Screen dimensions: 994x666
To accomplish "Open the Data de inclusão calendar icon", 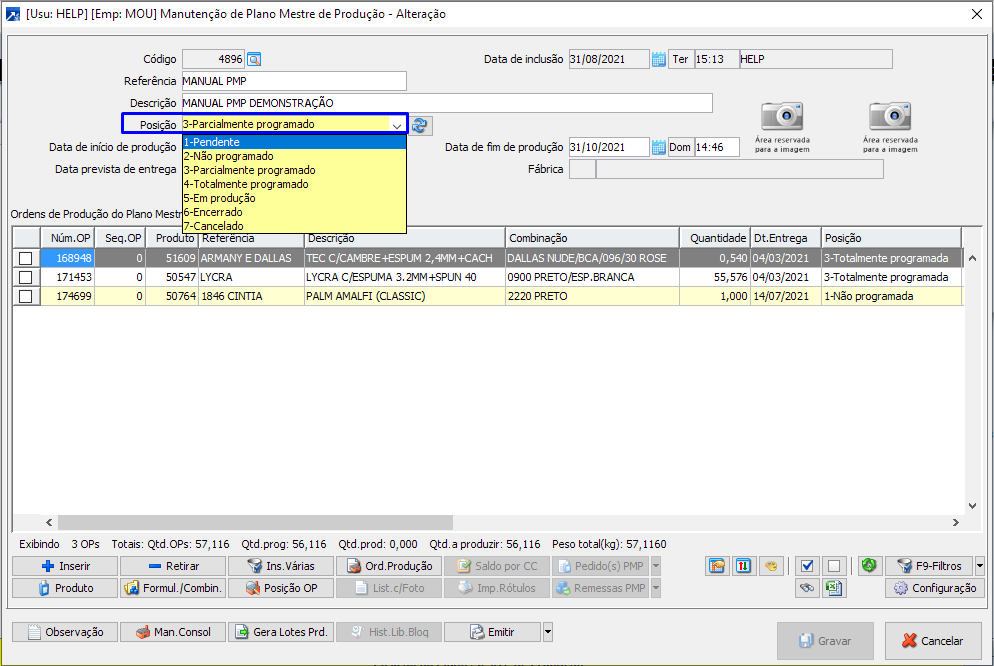I will click(658, 60).
